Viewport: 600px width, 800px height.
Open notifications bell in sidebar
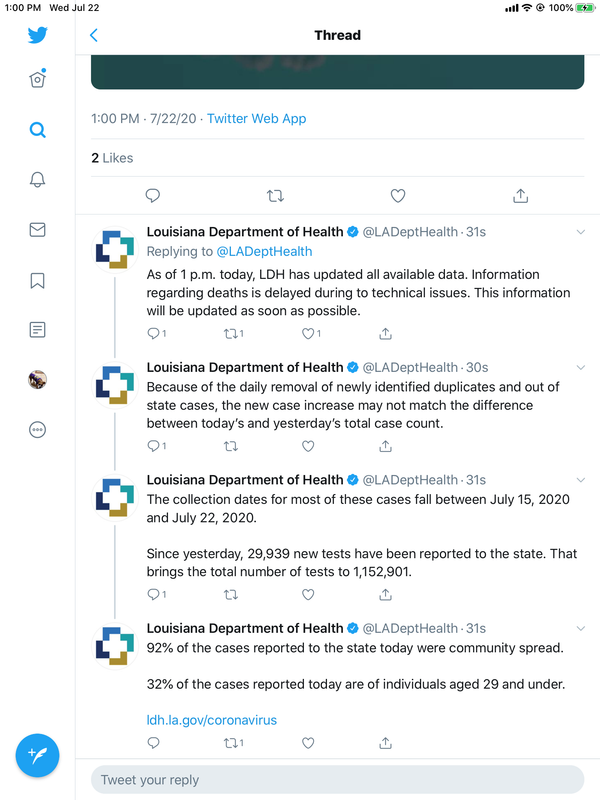click(38, 180)
